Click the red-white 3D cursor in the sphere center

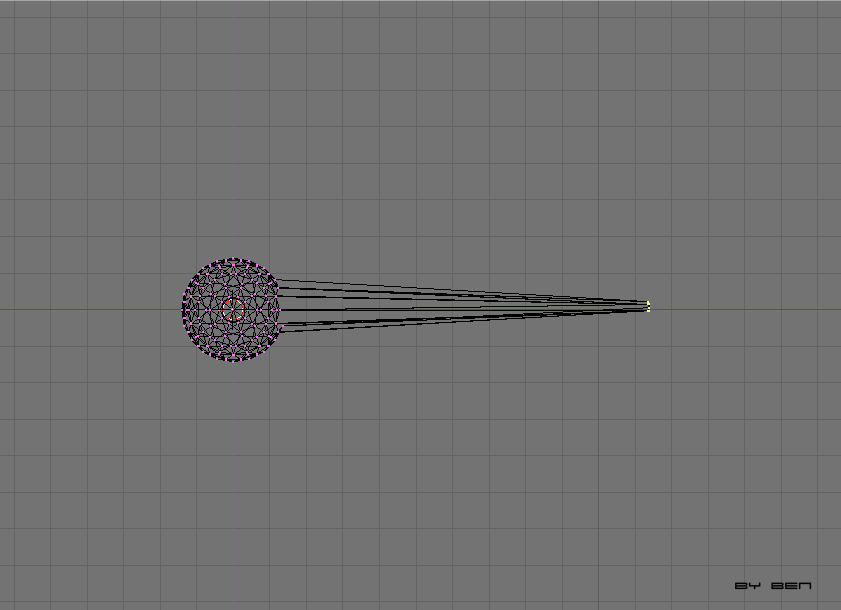(233, 310)
